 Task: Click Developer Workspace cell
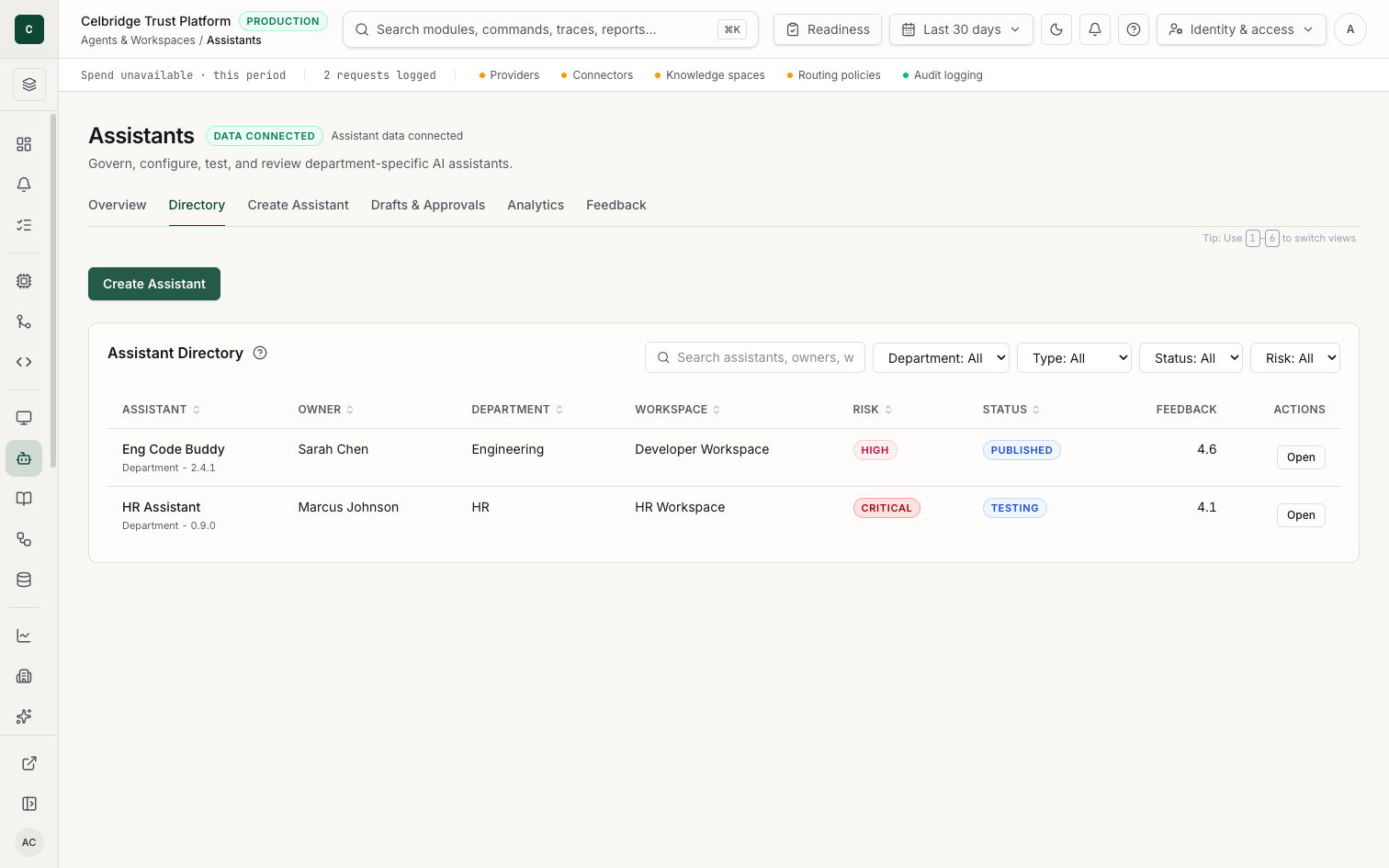(x=702, y=449)
